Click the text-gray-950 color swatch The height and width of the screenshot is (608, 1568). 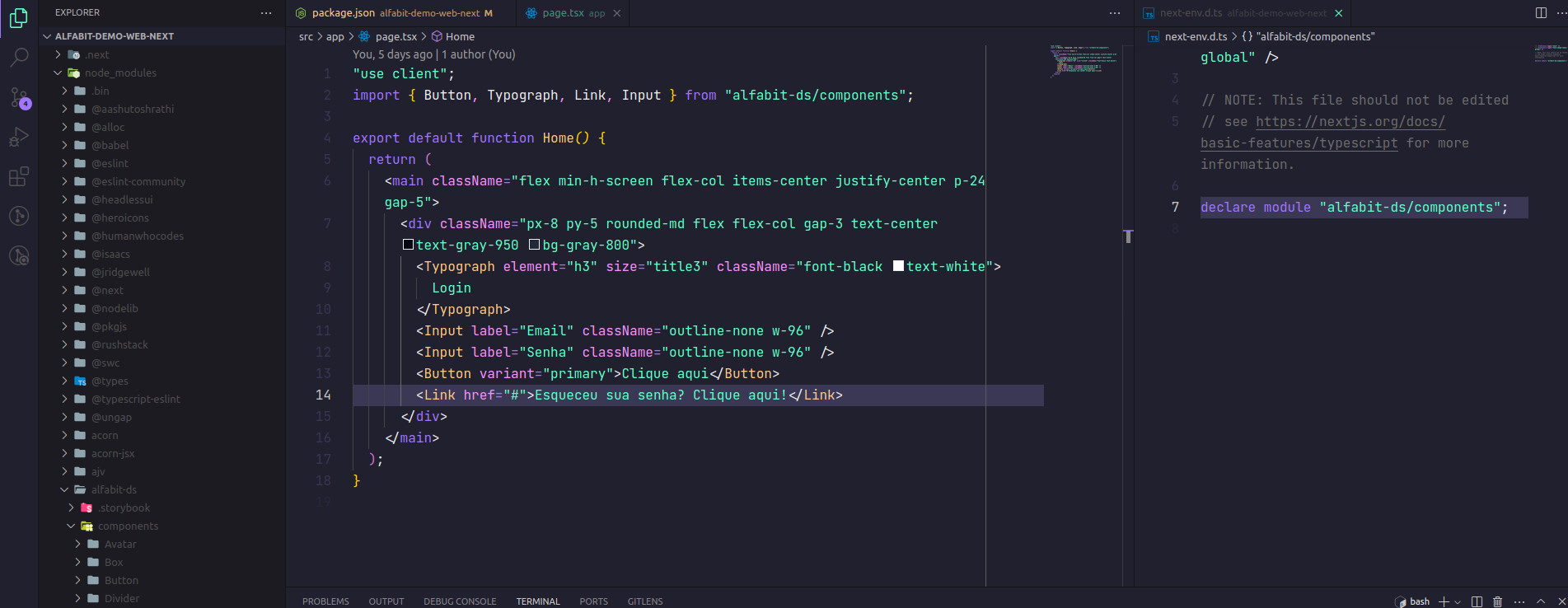pos(408,245)
